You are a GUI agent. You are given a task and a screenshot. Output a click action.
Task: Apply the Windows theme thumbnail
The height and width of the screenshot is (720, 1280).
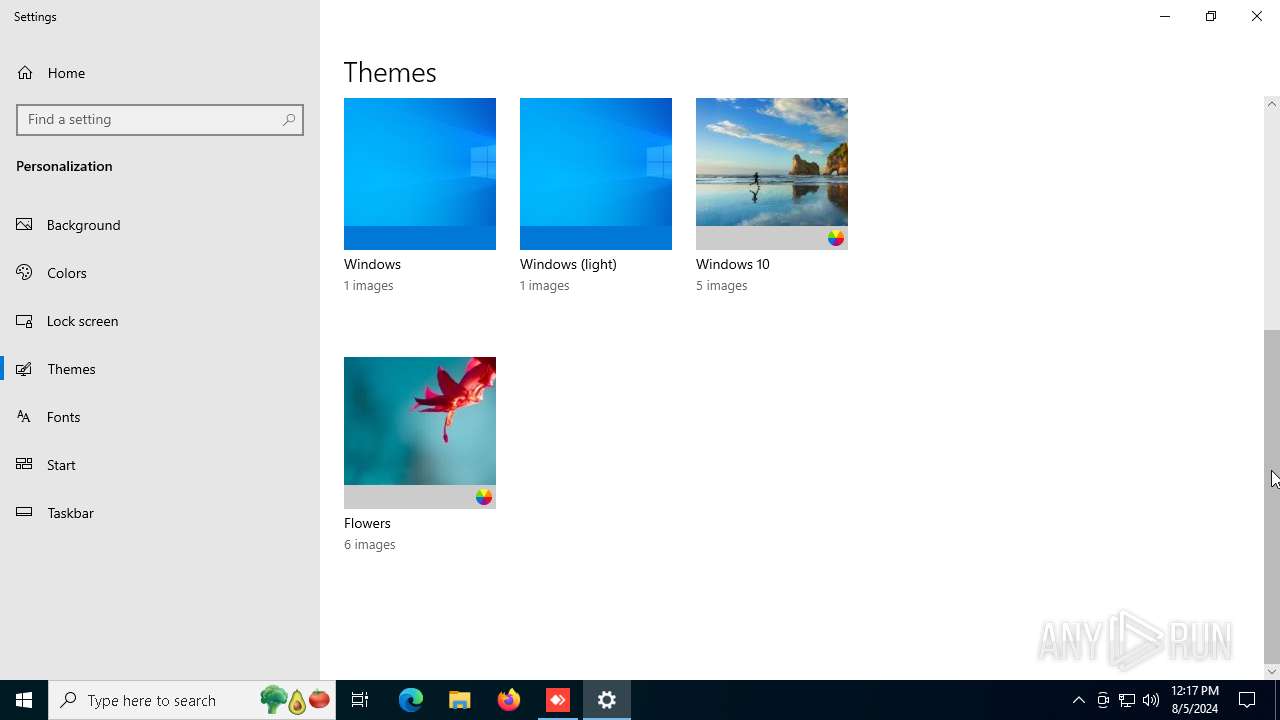(420, 174)
